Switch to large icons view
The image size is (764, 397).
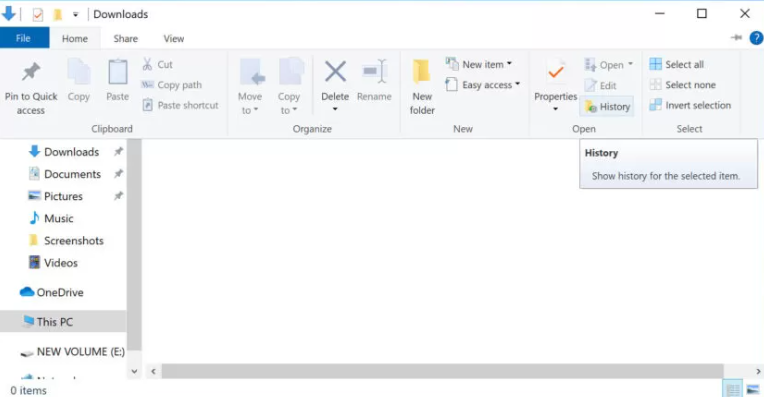(753, 390)
